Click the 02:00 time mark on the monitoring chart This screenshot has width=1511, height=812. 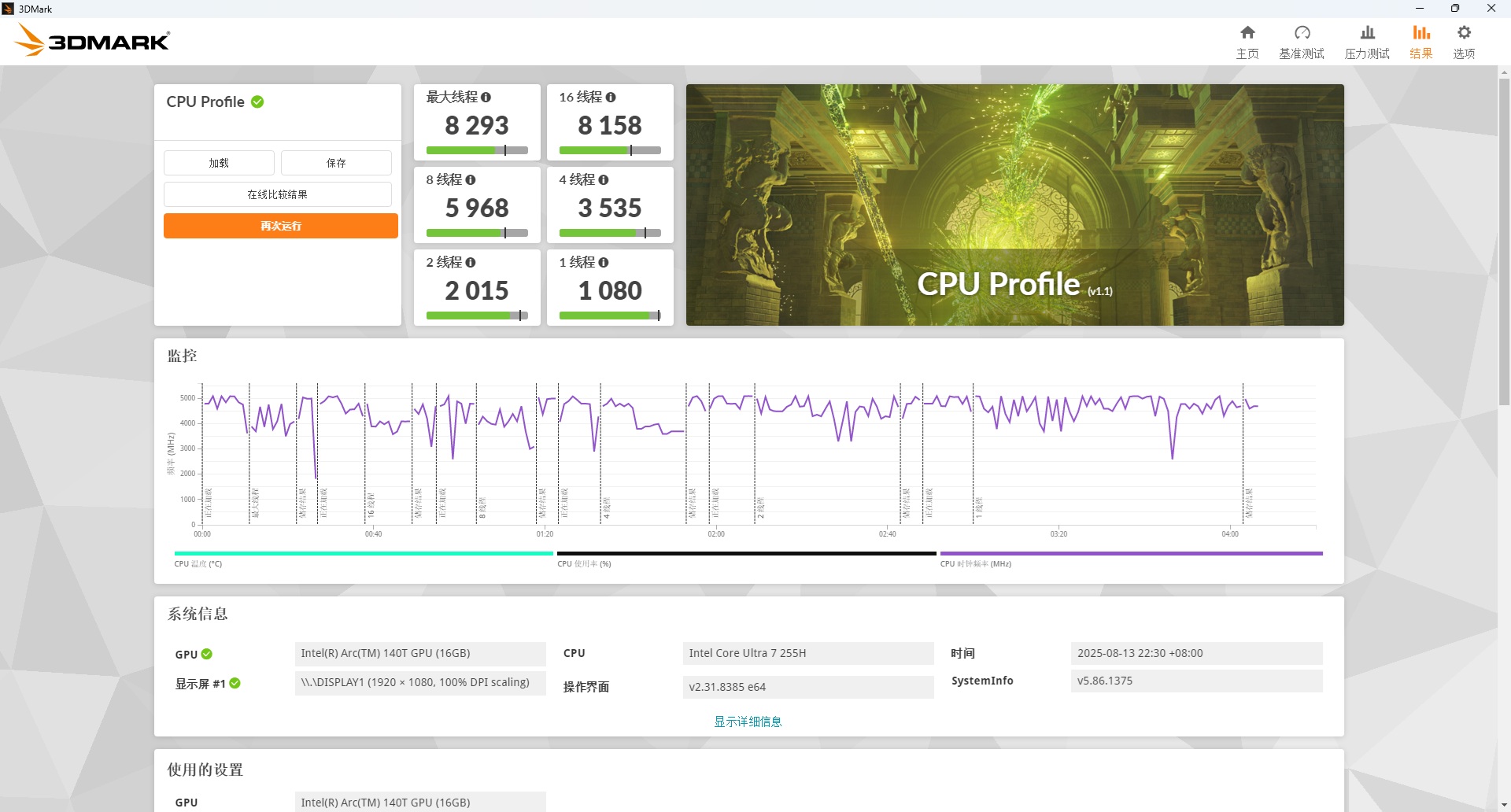point(716,534)
